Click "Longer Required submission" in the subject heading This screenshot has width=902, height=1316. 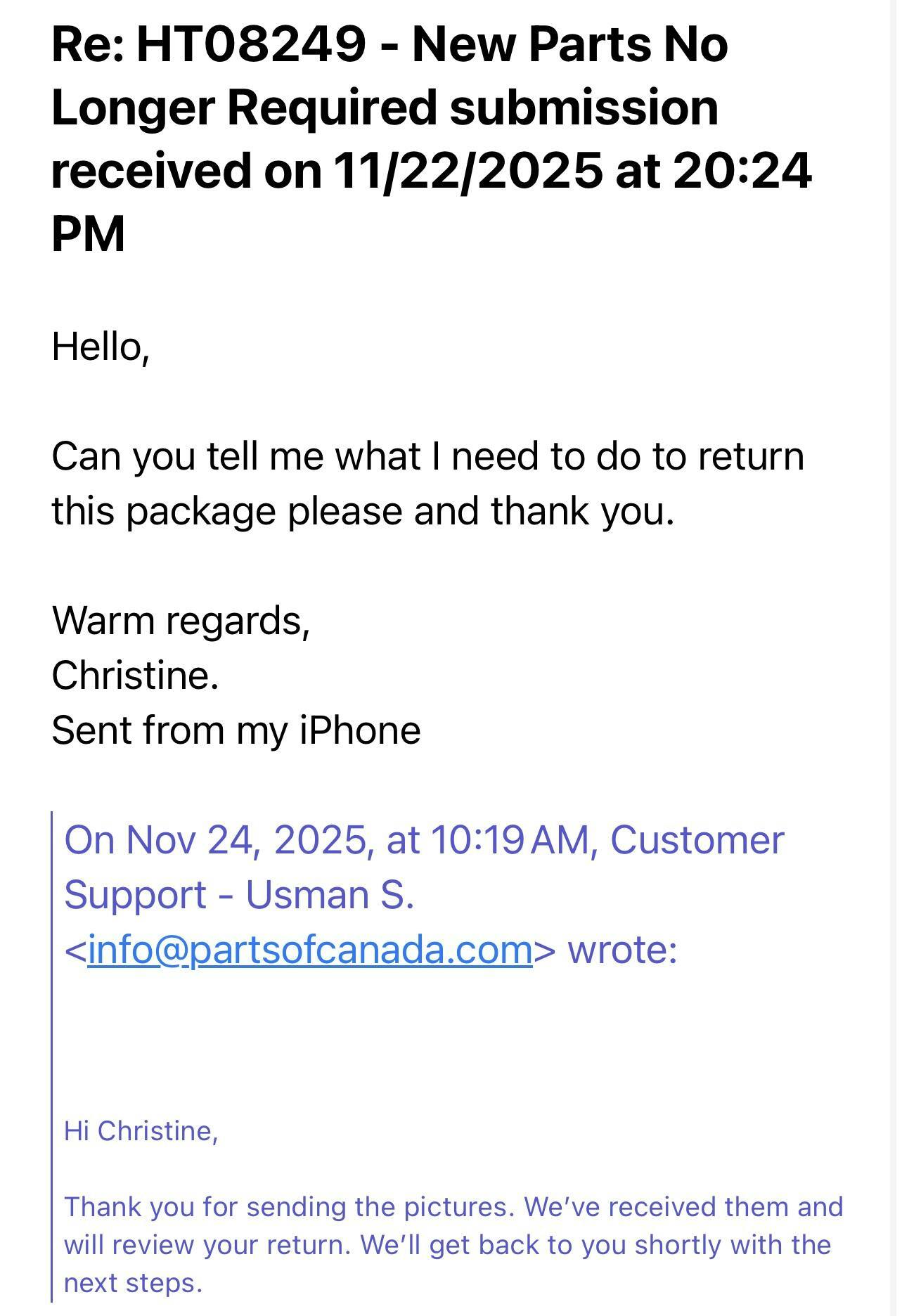(x=385, y=108)
